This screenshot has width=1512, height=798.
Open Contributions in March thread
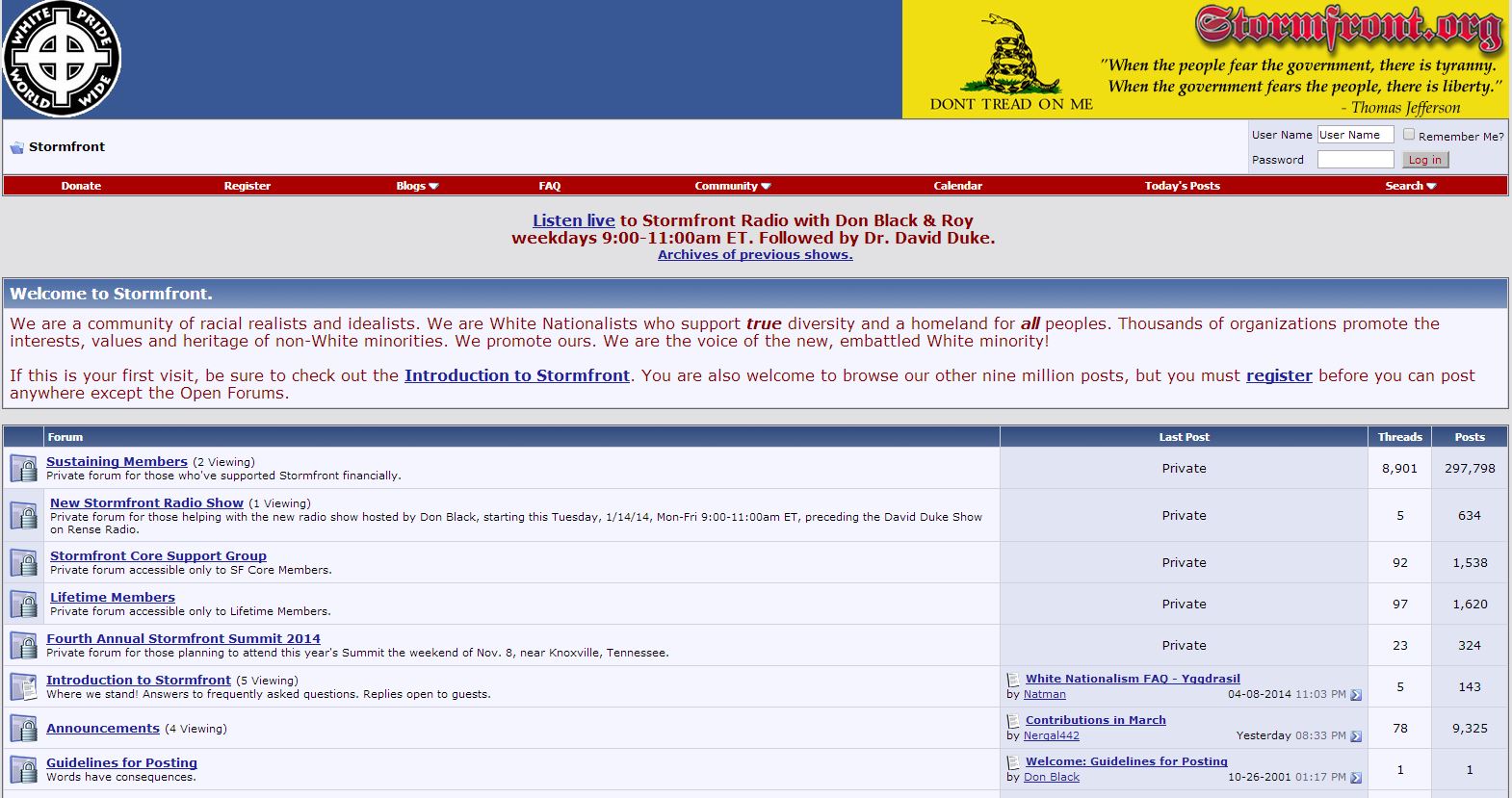click(1096, 720)
